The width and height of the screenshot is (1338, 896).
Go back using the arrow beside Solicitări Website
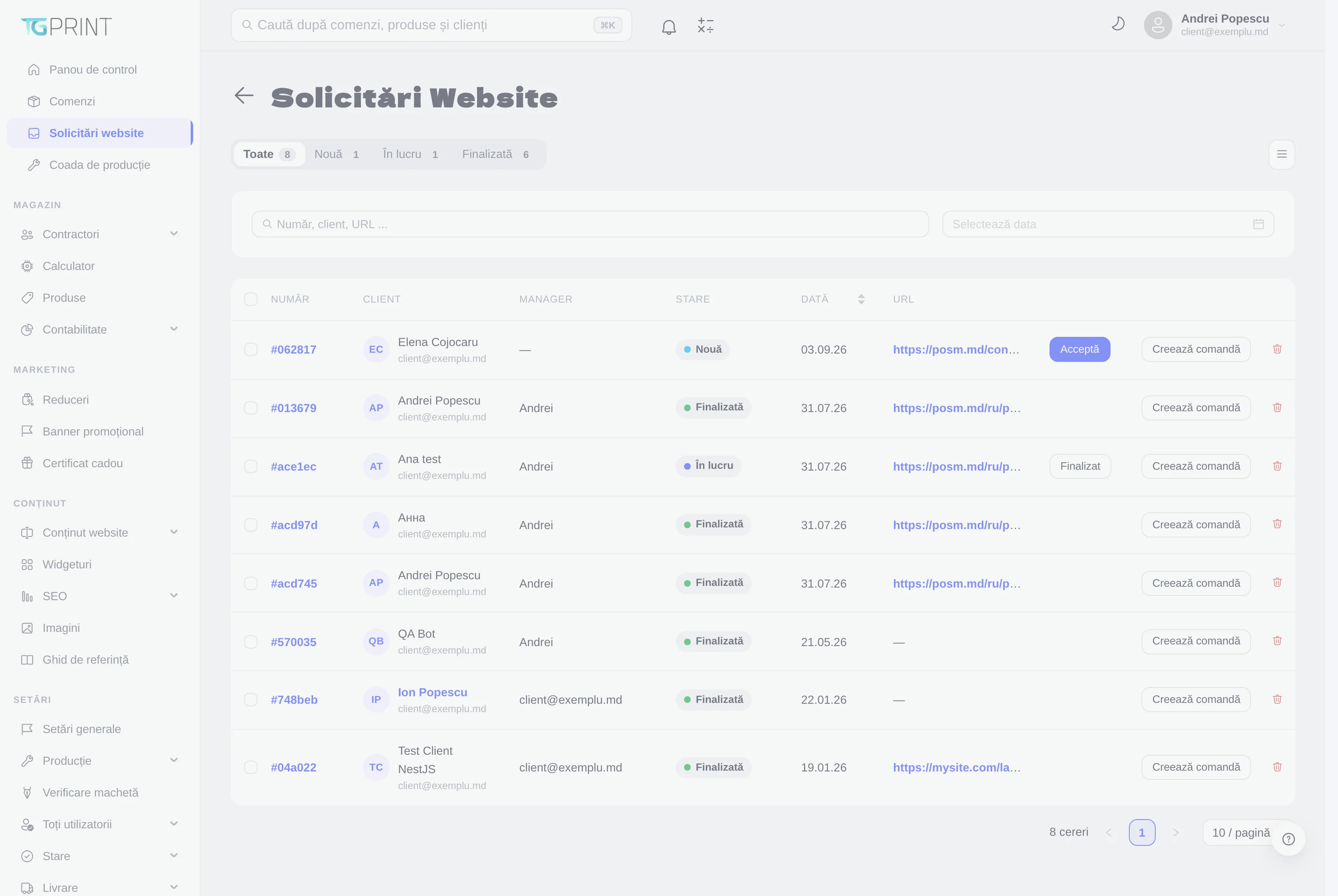(x=244, y=95)
